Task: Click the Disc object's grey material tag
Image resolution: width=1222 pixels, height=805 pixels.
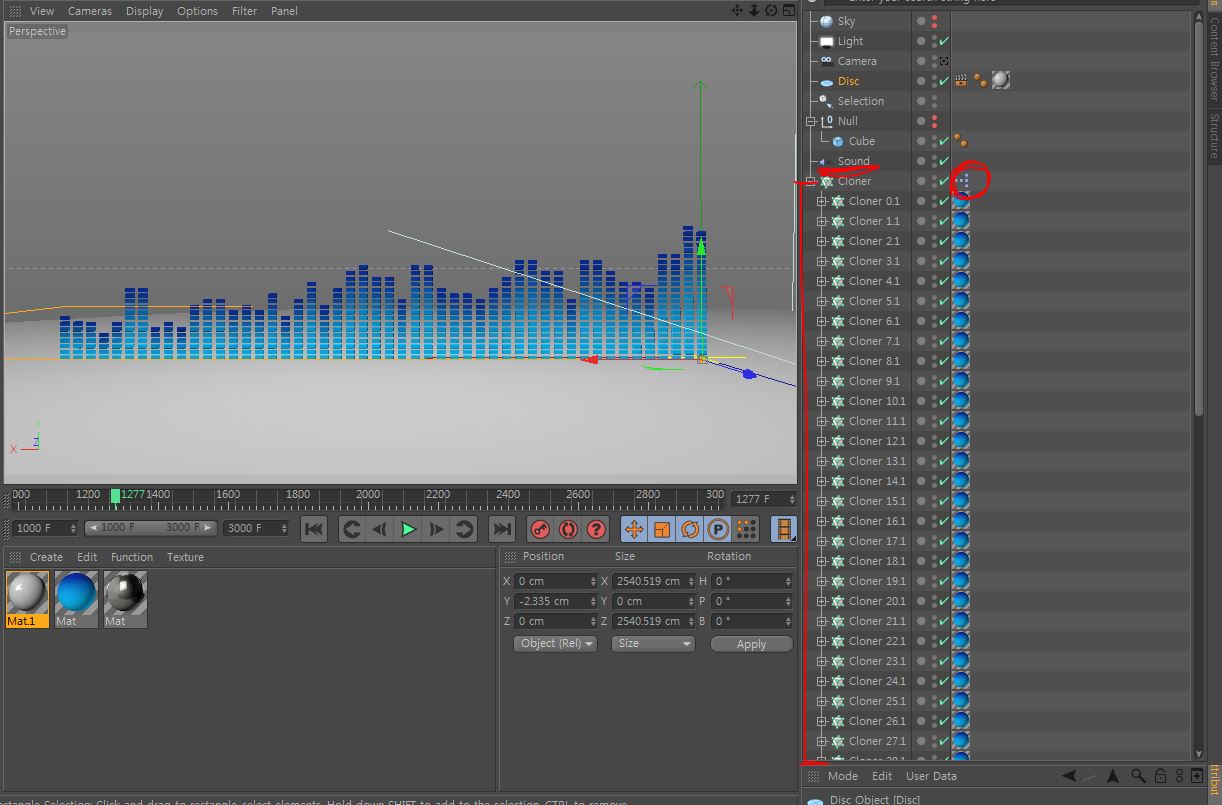Action: tap(1000, 80)
